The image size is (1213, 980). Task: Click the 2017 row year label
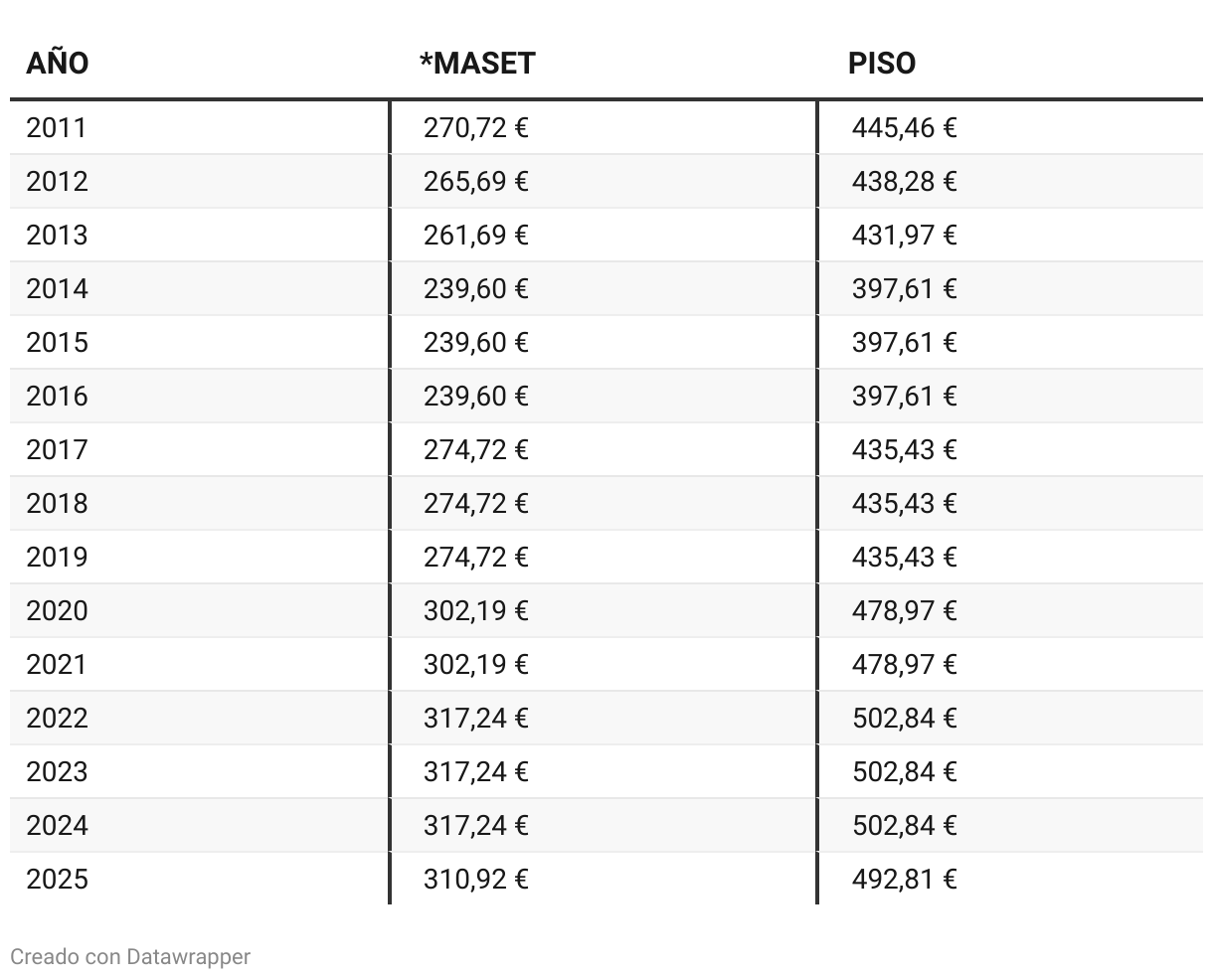(57, 450)
